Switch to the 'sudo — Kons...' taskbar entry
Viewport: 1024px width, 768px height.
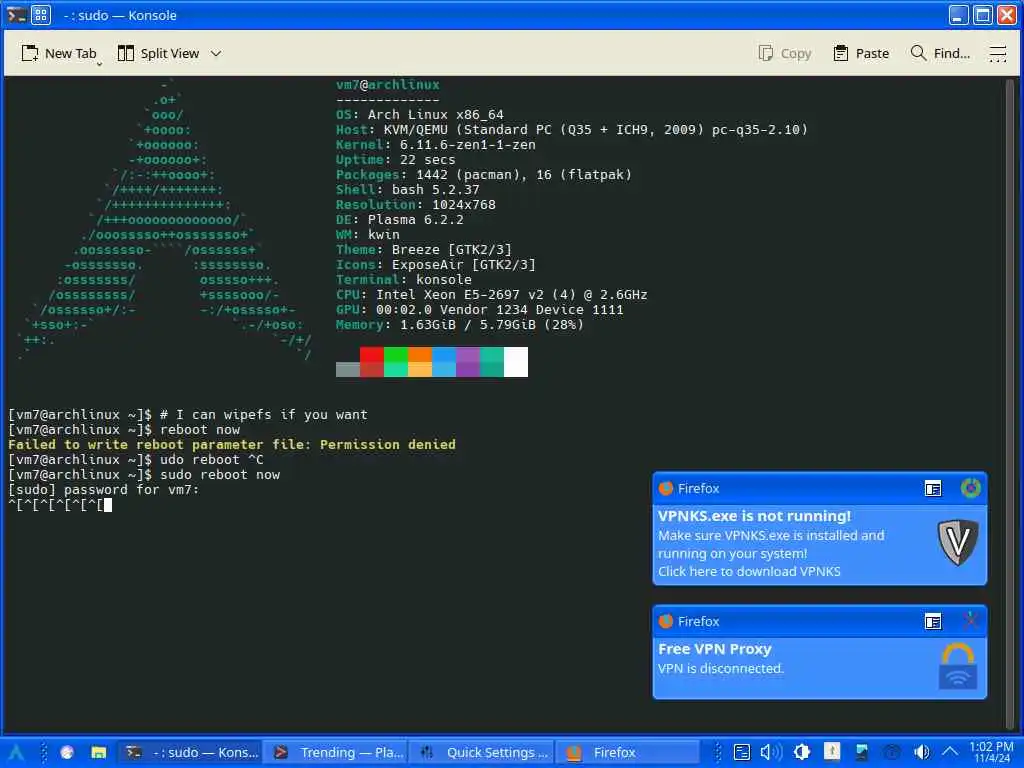click(190, 752)
